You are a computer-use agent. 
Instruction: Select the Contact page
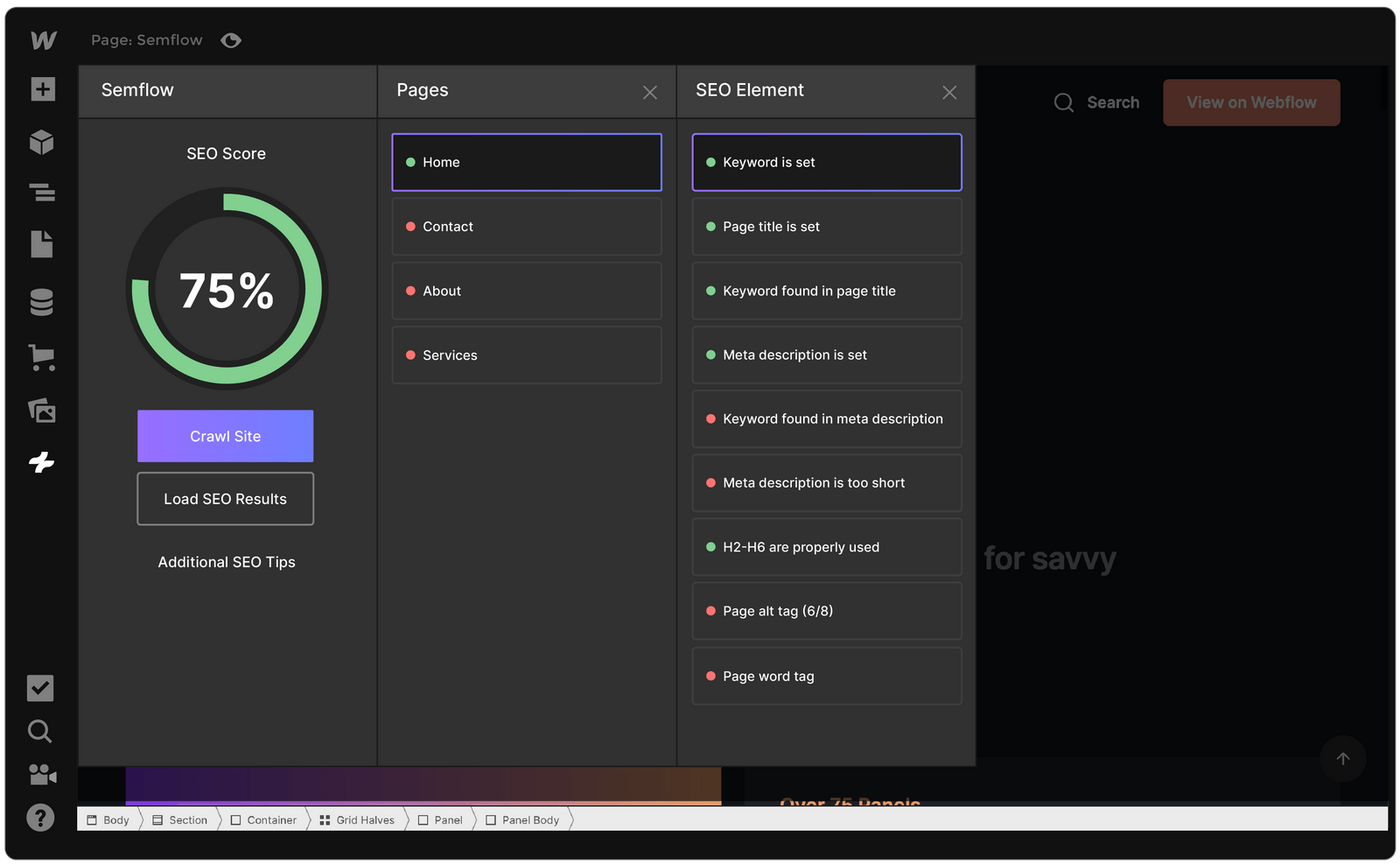[526, 226]
